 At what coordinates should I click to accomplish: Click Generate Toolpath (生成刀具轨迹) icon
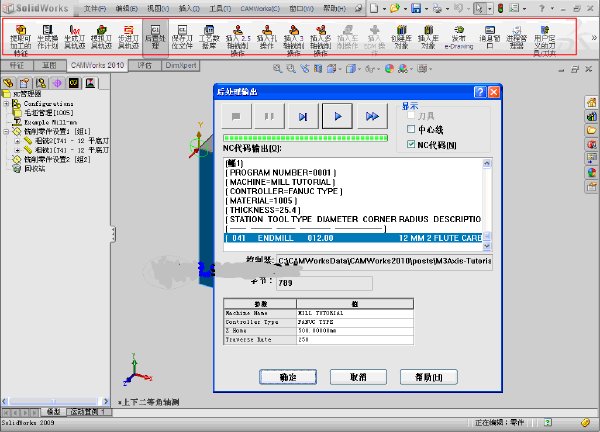(74, 37)
